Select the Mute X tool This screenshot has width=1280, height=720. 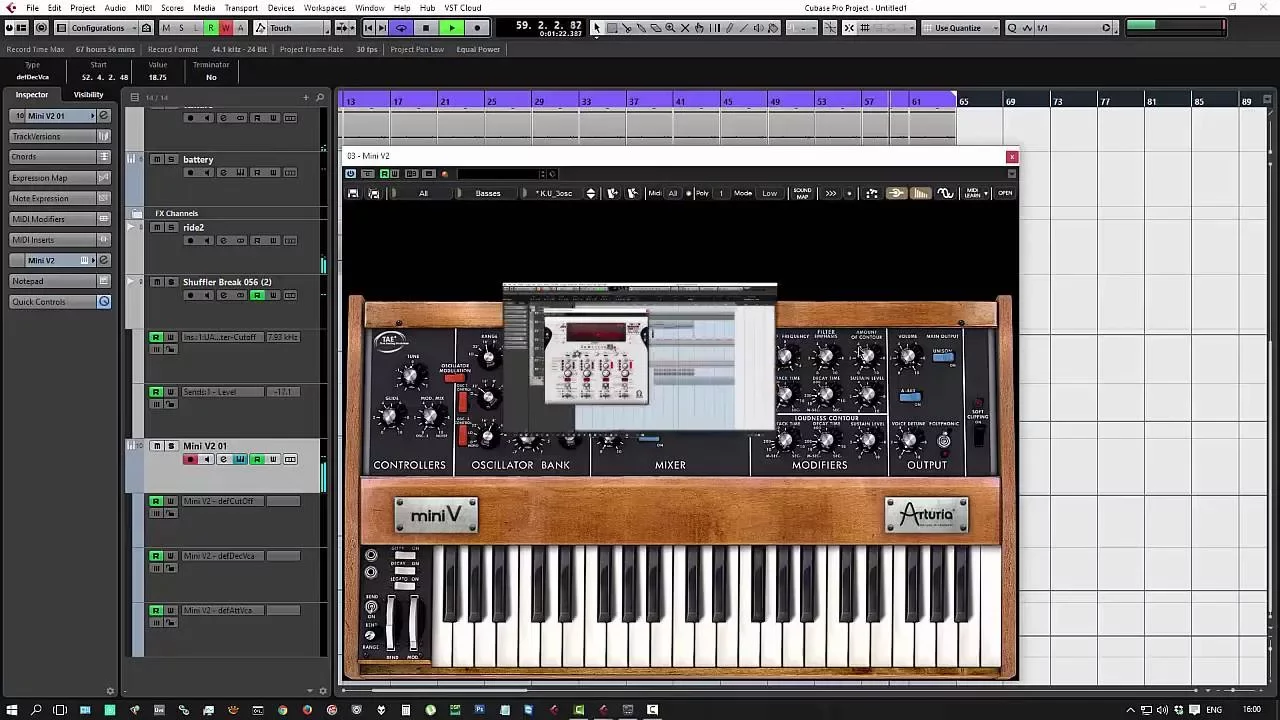pyautogui.click(x=685, y=28)
